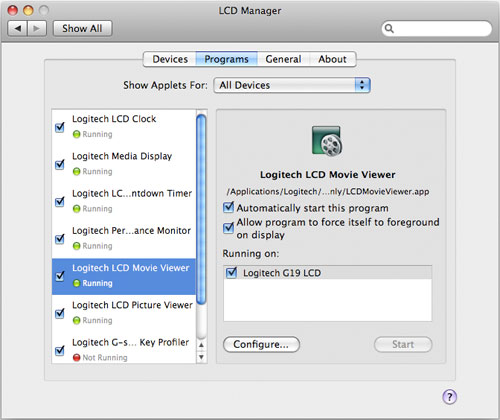Open the General tab
Image resolution: width=500 pixels, height=420 pixels.
[283, 59]
